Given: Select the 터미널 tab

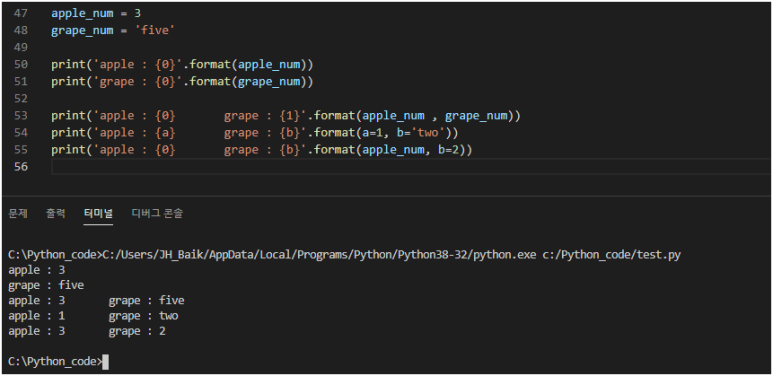Looking at the screenshot, I should point(98,213).
